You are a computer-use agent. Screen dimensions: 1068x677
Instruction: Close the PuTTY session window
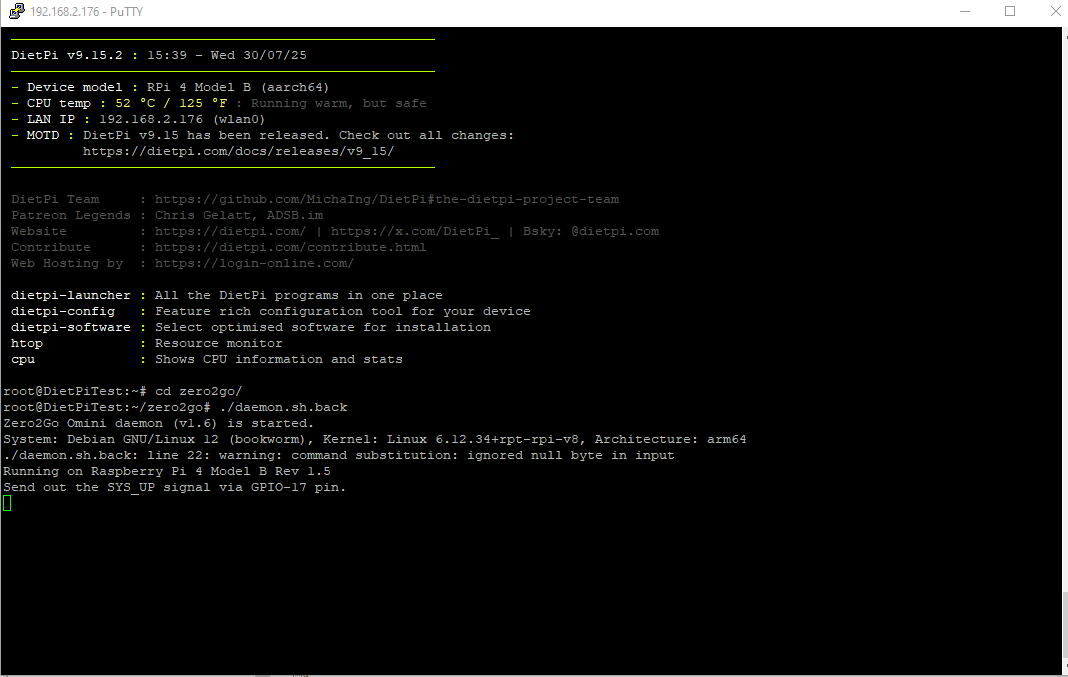pos(1055,11)
